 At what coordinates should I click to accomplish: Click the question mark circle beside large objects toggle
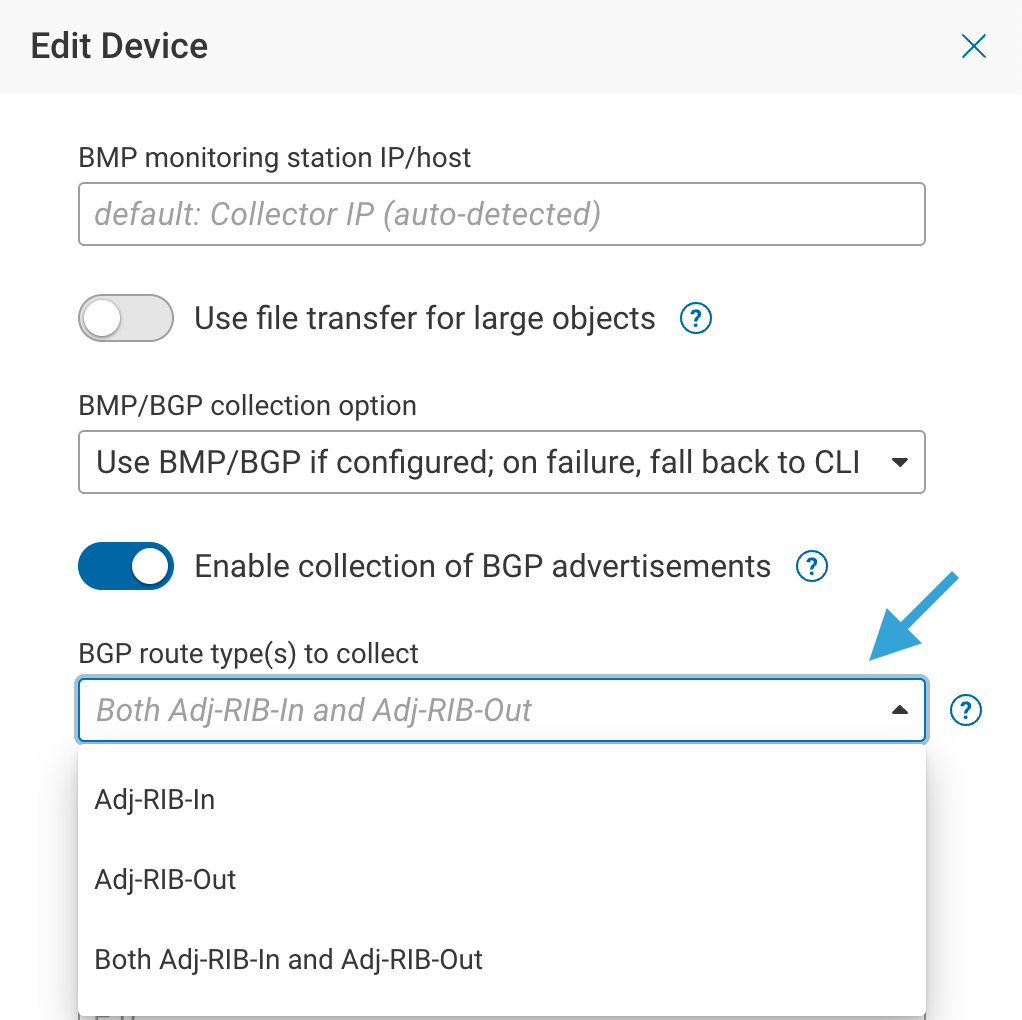pos(694,318)
